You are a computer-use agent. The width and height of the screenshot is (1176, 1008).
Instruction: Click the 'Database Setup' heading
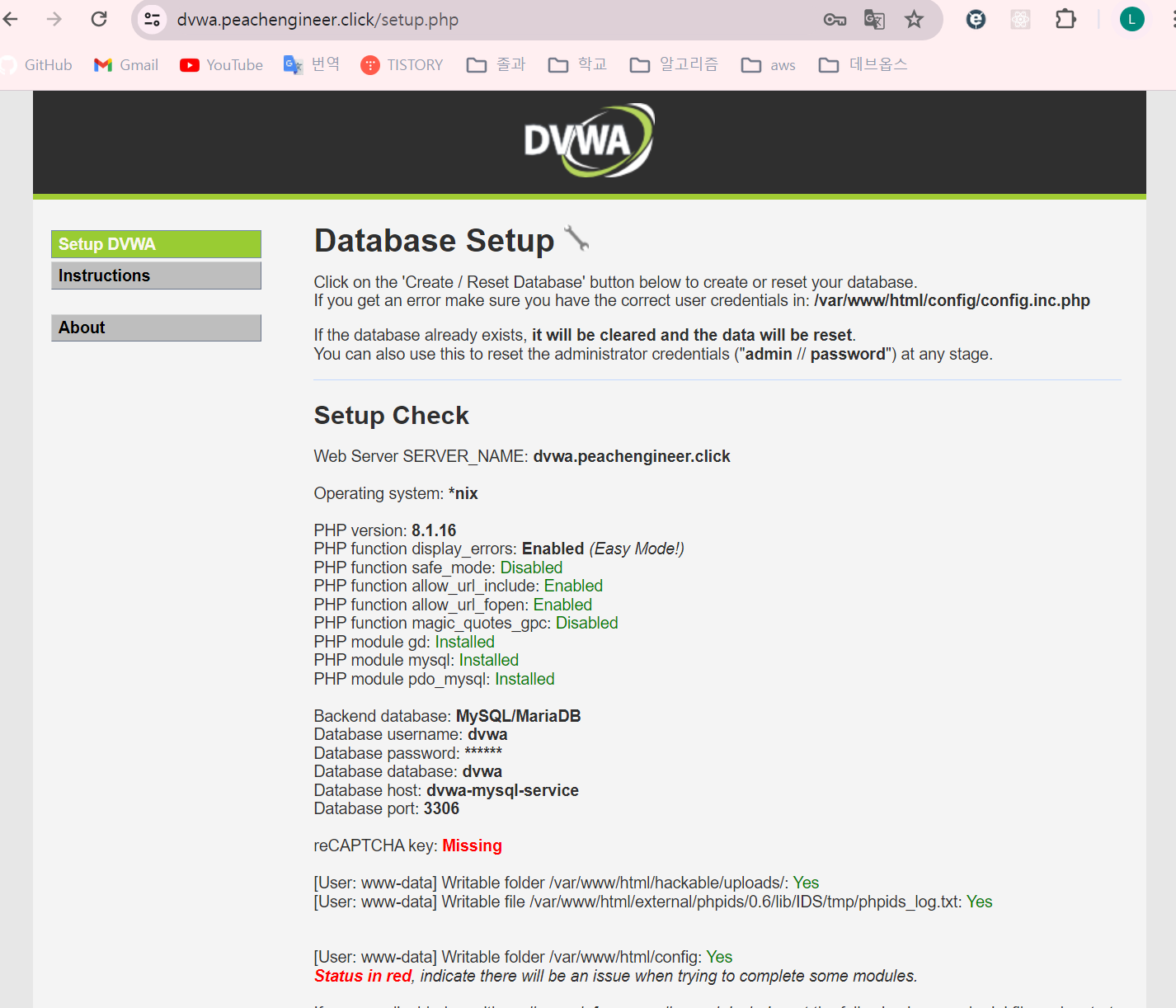pyautogui.click(x=434, y=241)
